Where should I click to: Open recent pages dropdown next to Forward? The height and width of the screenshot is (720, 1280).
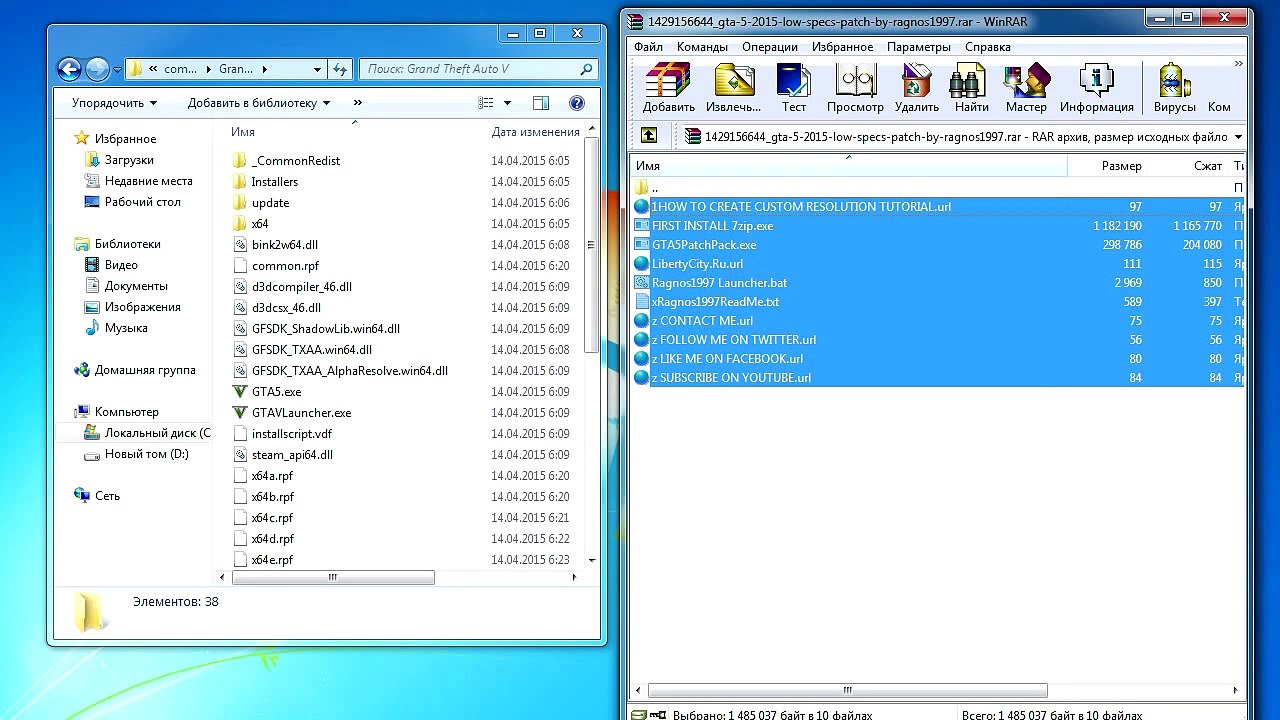117,69
